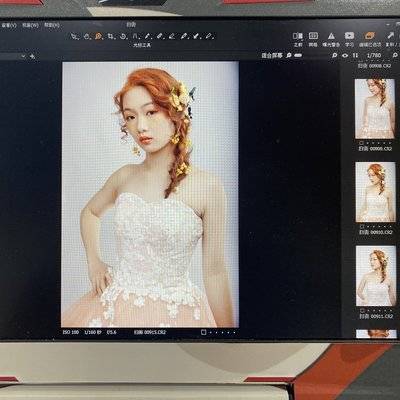Pick the Rotate tool icon
Screen dimensions: 400x400
[123, 36]
